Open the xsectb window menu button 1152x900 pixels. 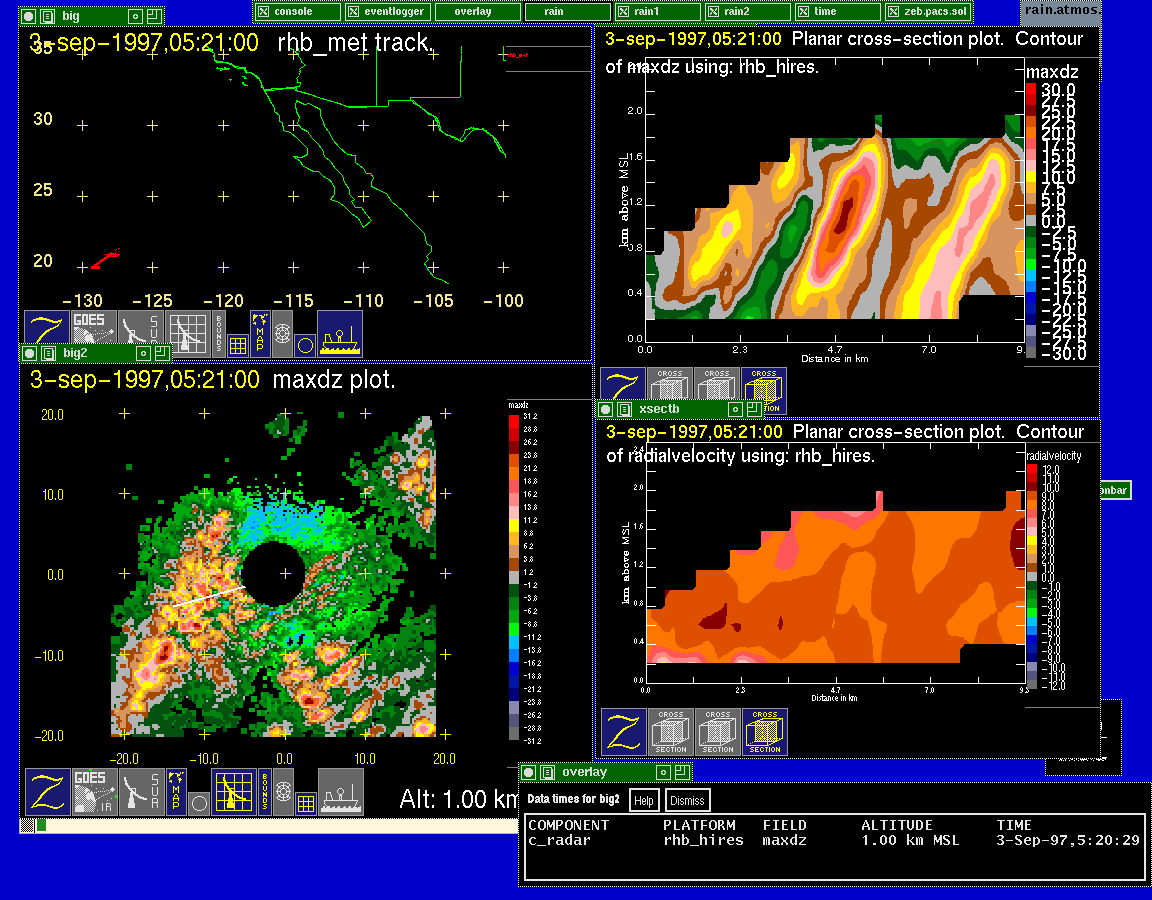coord(606,409)
